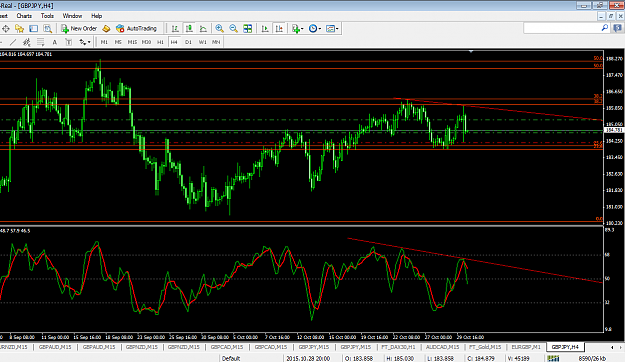Click the New Order button

click(79, 28)
